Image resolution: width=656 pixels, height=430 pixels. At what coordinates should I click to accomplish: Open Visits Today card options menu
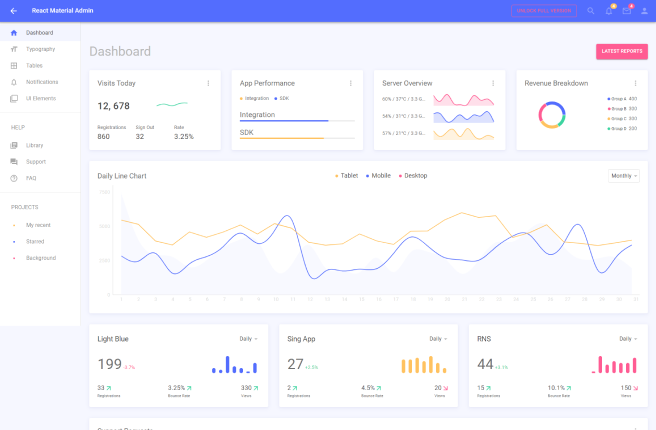(208, 83)
